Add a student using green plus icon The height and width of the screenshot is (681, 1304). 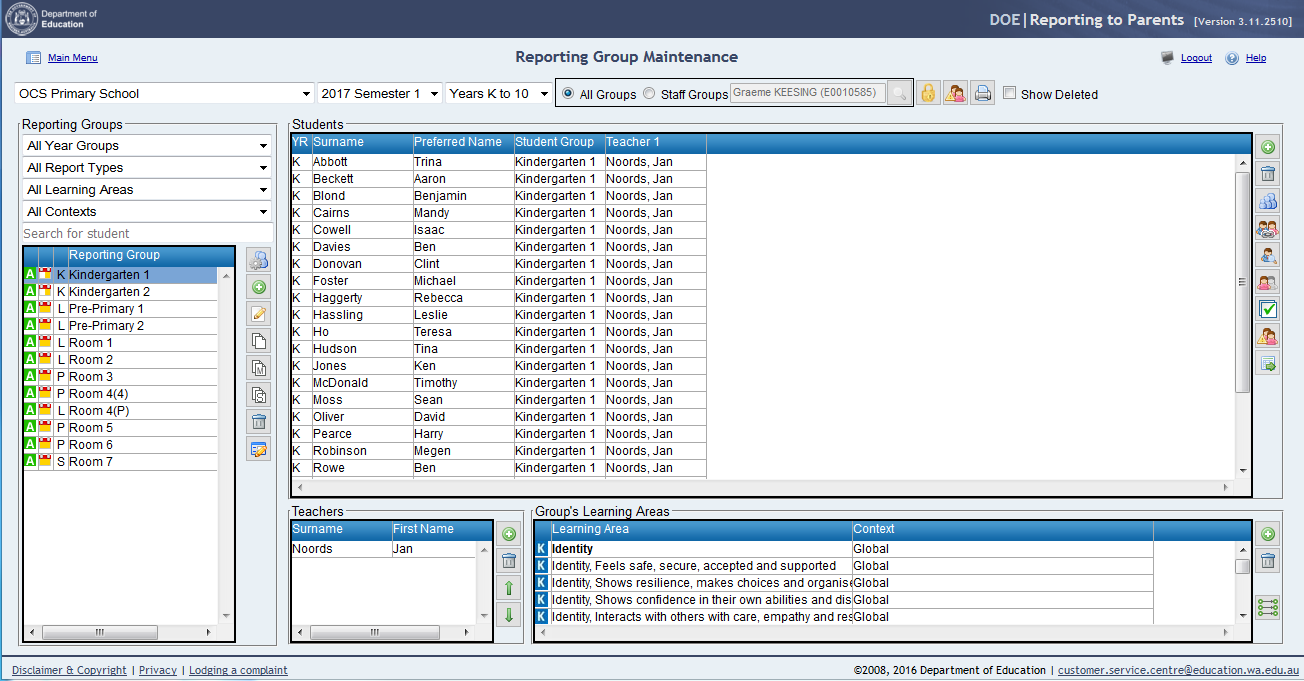[x=1268, y=147]
